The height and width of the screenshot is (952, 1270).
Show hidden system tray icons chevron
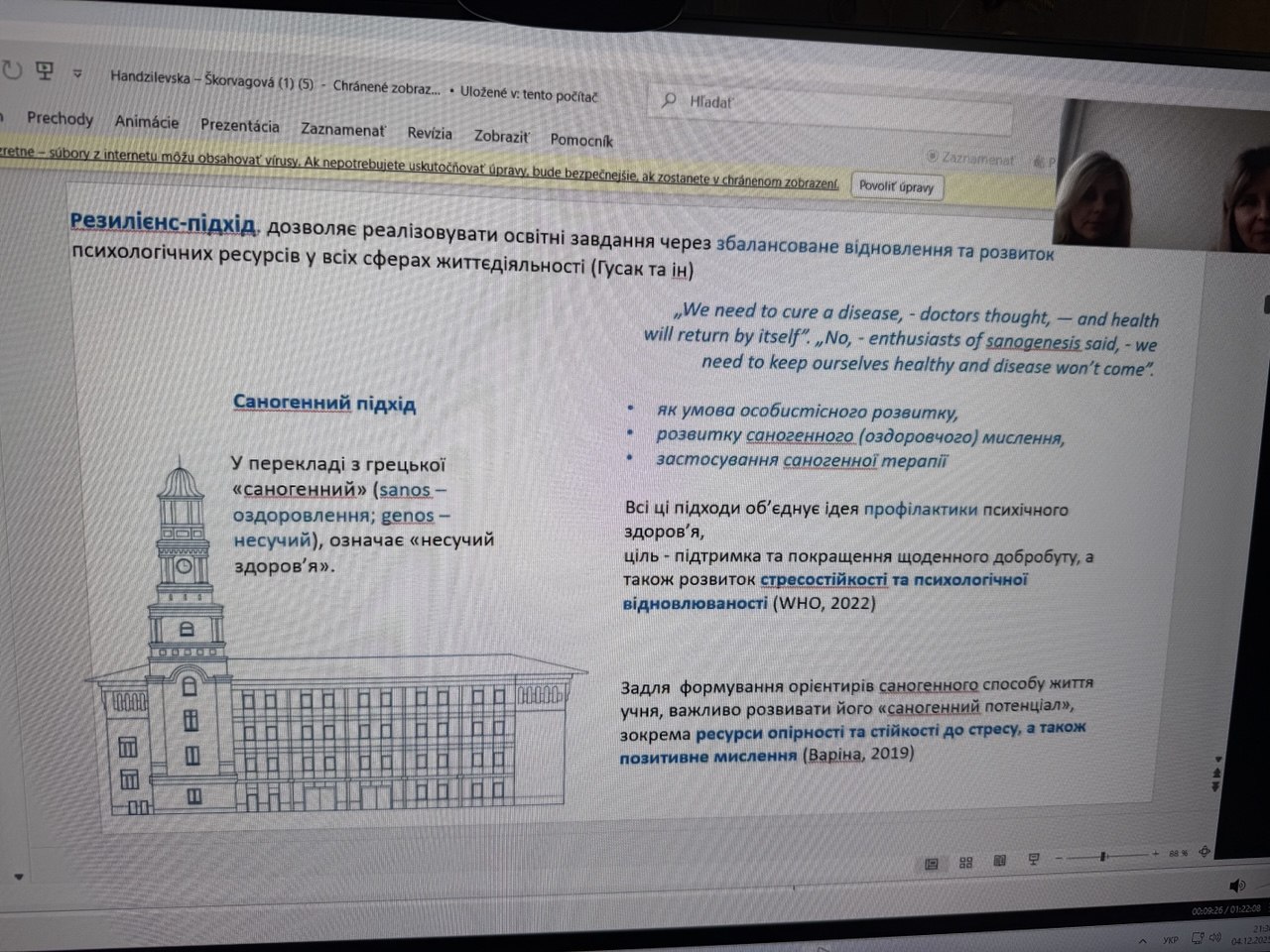pyautogui.click(x=1141, y=939)
